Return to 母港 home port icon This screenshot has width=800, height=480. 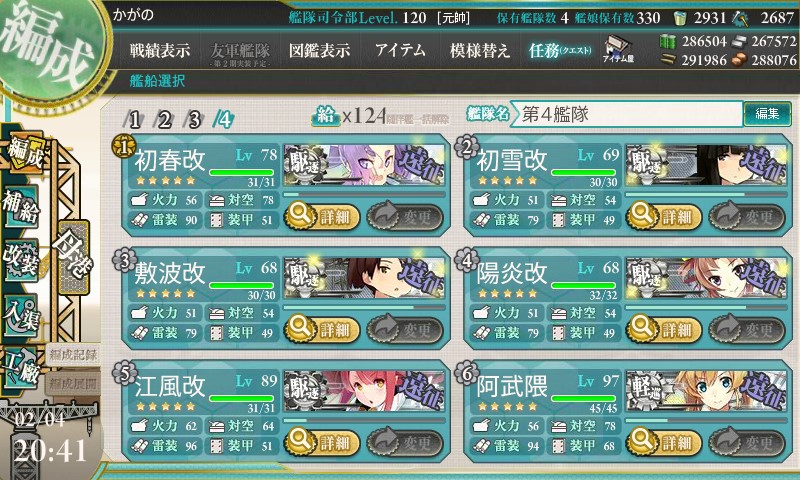tap(73, 257)
